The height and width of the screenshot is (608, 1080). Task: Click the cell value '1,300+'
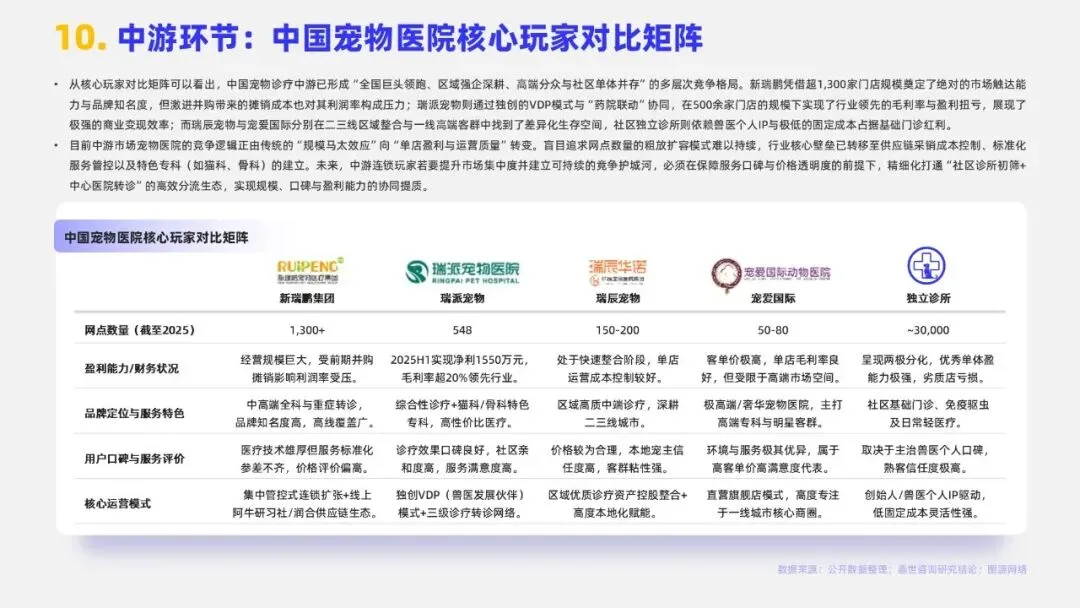[x=307, y=330]
